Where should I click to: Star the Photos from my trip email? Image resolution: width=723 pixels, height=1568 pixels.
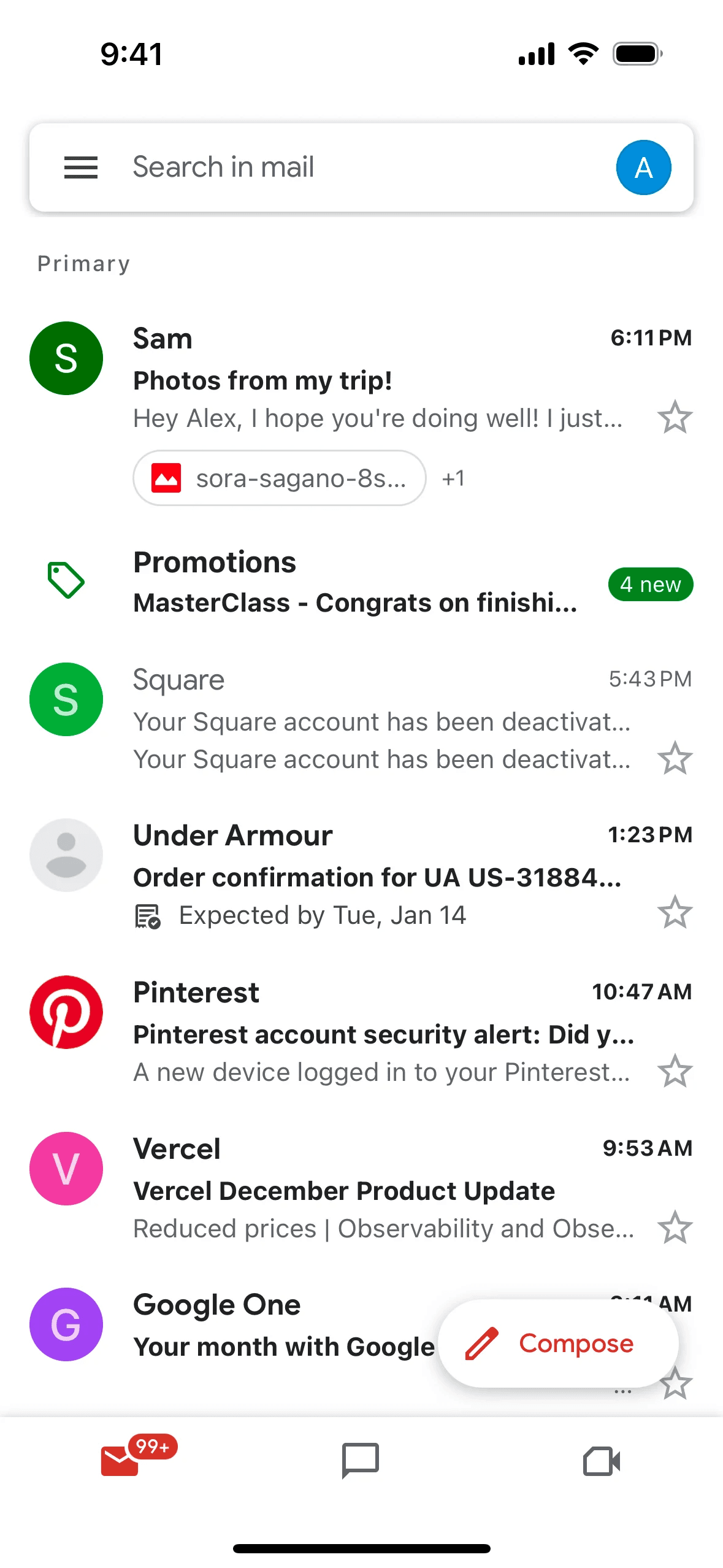[x=675, y=418]
